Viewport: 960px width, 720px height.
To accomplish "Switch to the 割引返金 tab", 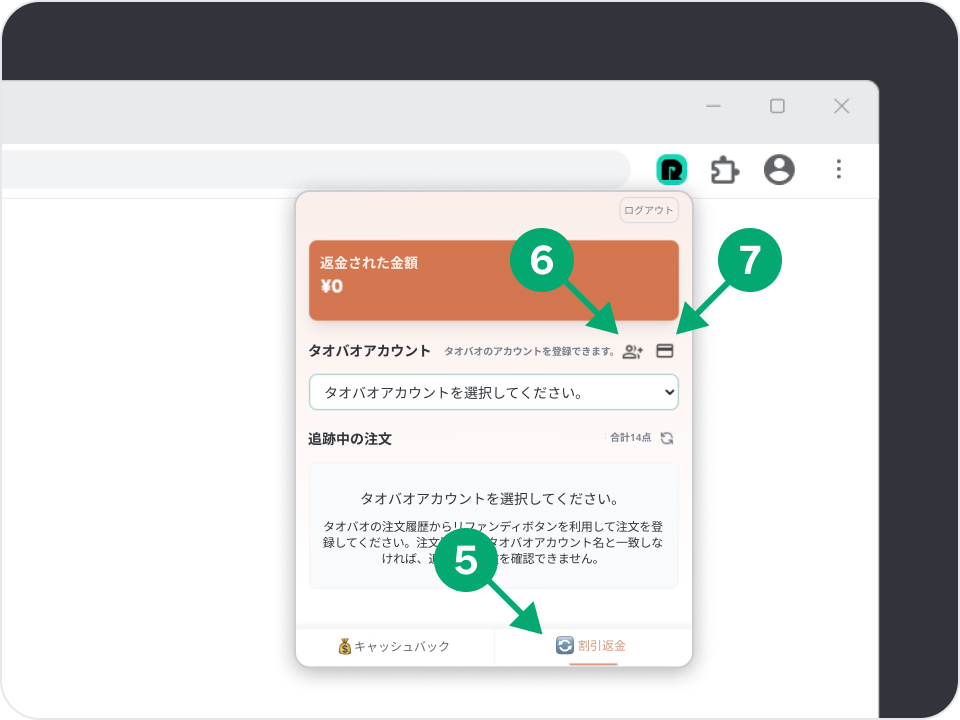I will pyautogui.click(x=593, y=646).
